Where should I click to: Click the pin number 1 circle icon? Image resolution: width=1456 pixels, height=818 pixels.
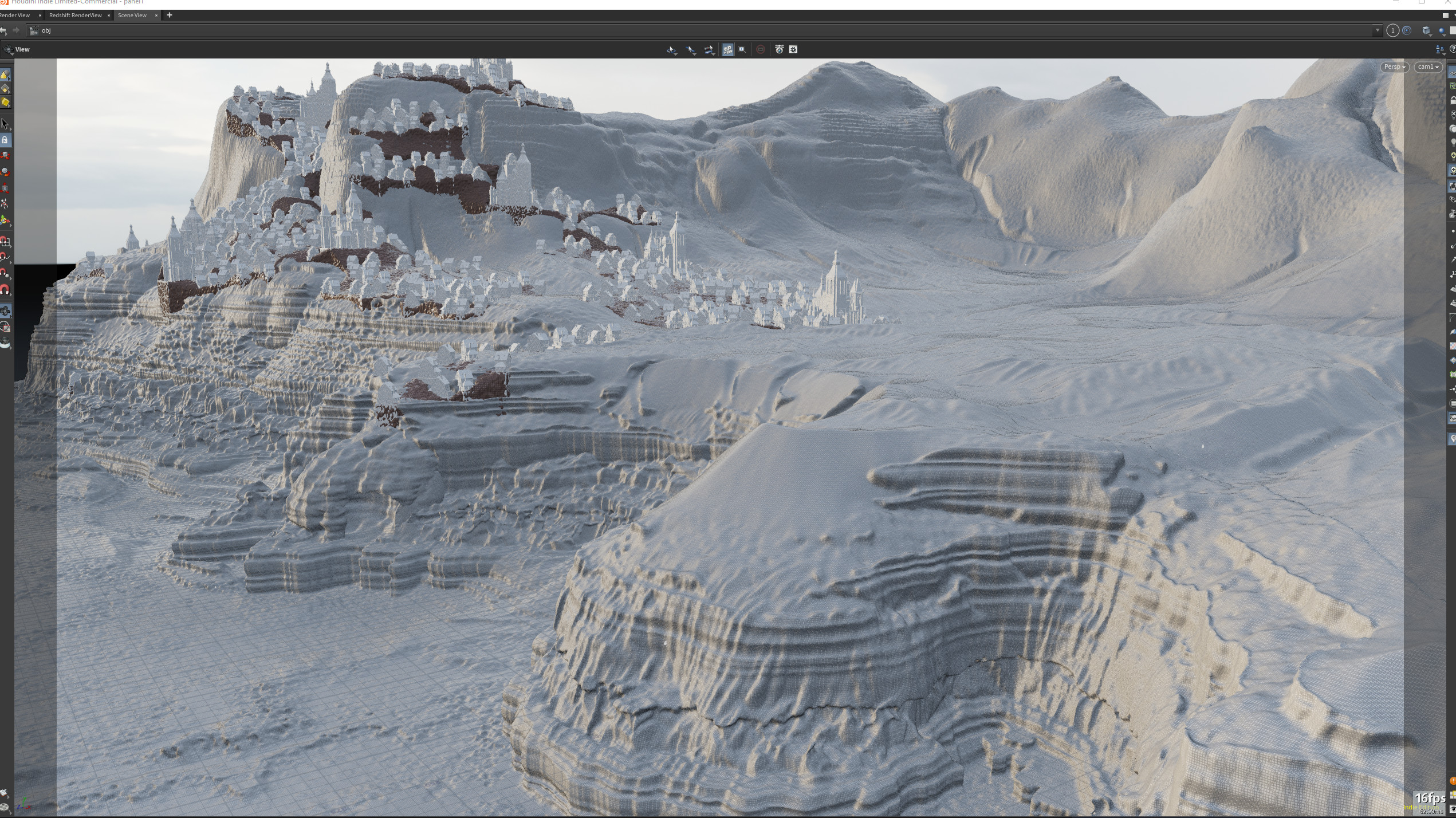click(1392, 31)
